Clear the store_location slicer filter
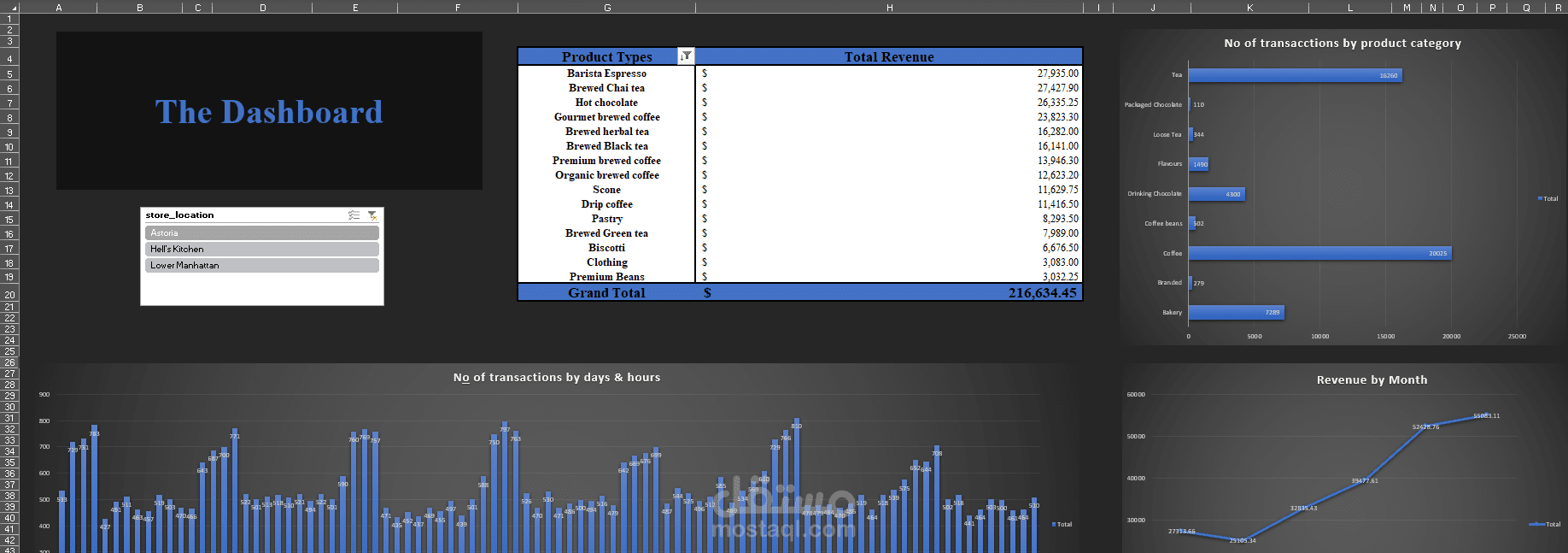 click(372, 215)
